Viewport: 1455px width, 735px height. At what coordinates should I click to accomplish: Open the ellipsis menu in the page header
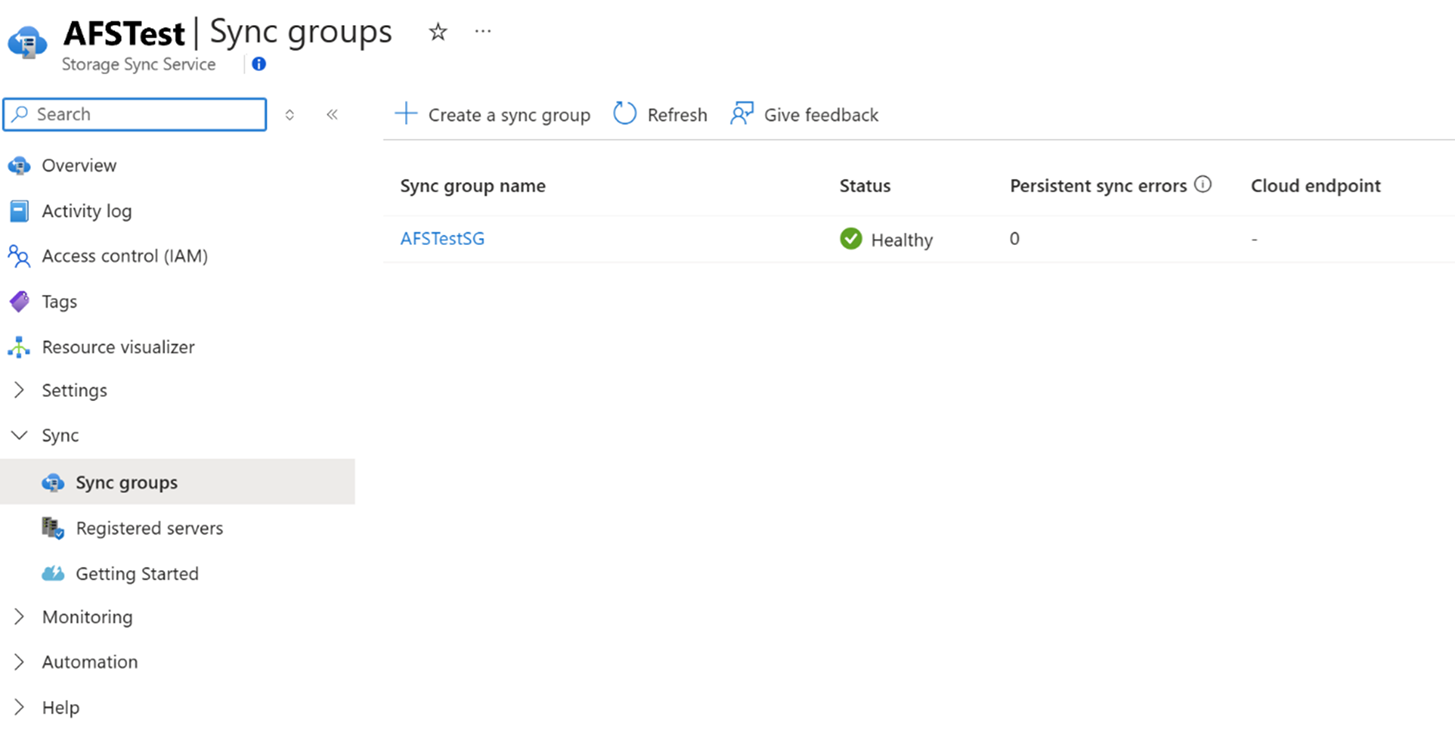tap(483, 30)
